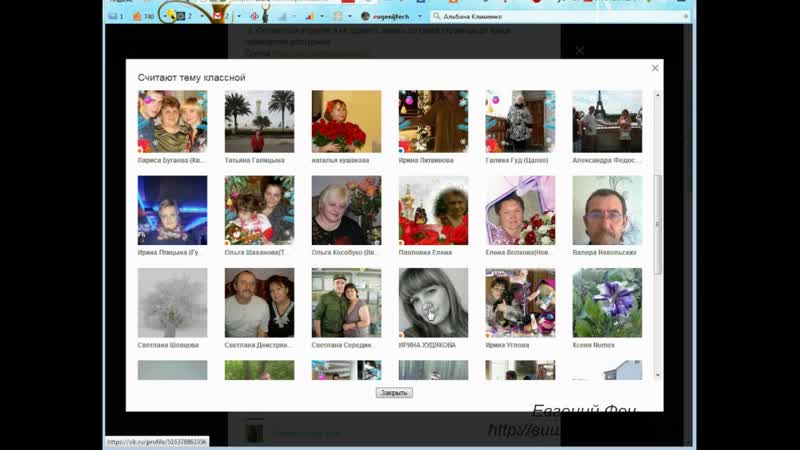Open the dropdown arrow after the Gmail icon
This screenshot has height=450, width=800.
pos(239,16)
